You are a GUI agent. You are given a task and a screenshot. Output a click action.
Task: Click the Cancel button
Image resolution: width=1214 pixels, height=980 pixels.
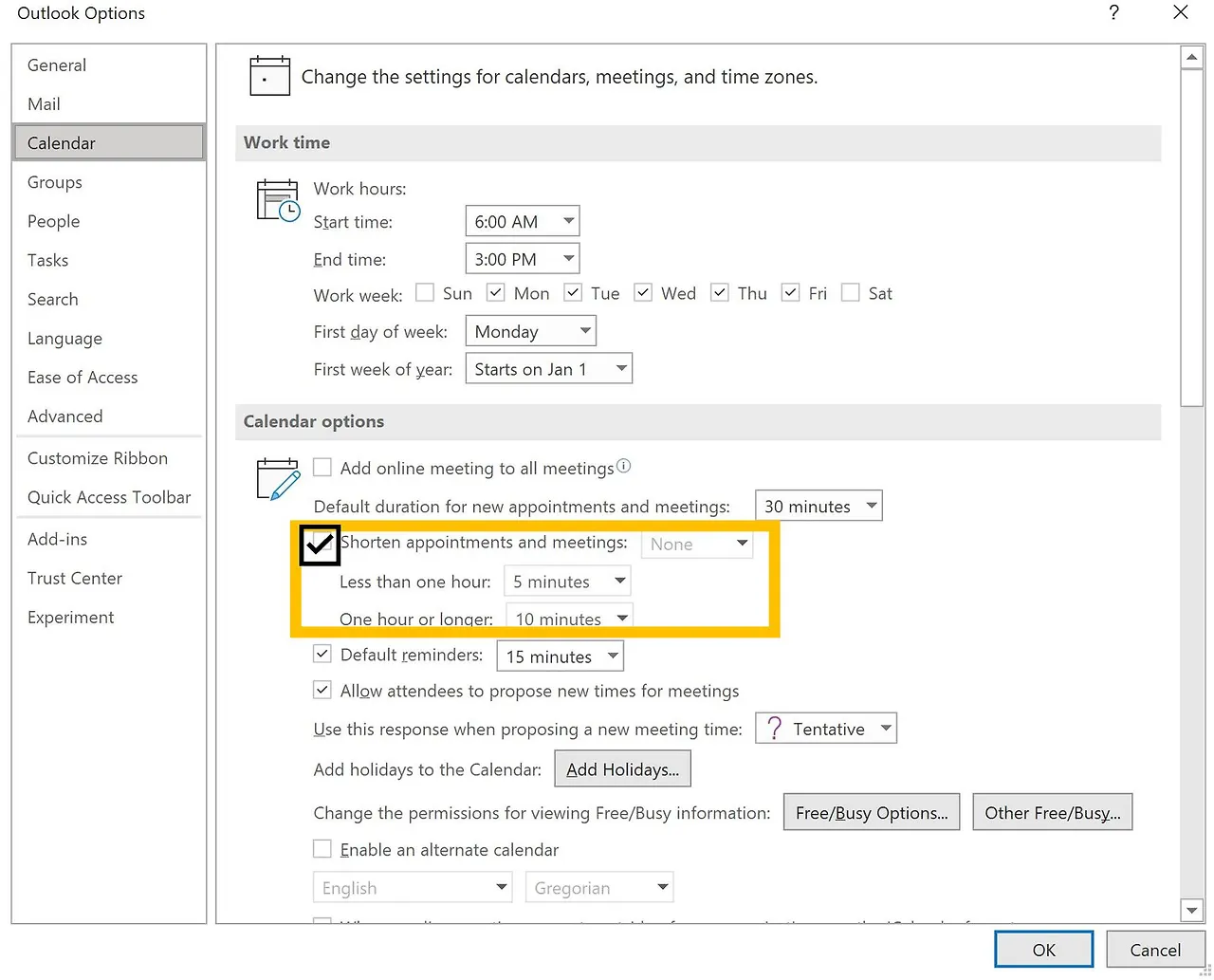[x=1155, y=950]
